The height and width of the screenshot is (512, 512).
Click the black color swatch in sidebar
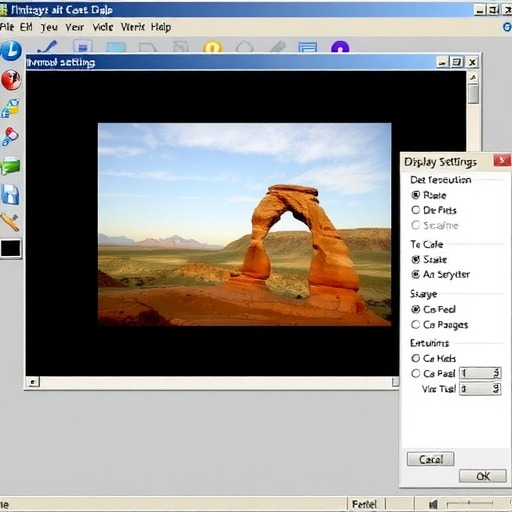[11, 248]
